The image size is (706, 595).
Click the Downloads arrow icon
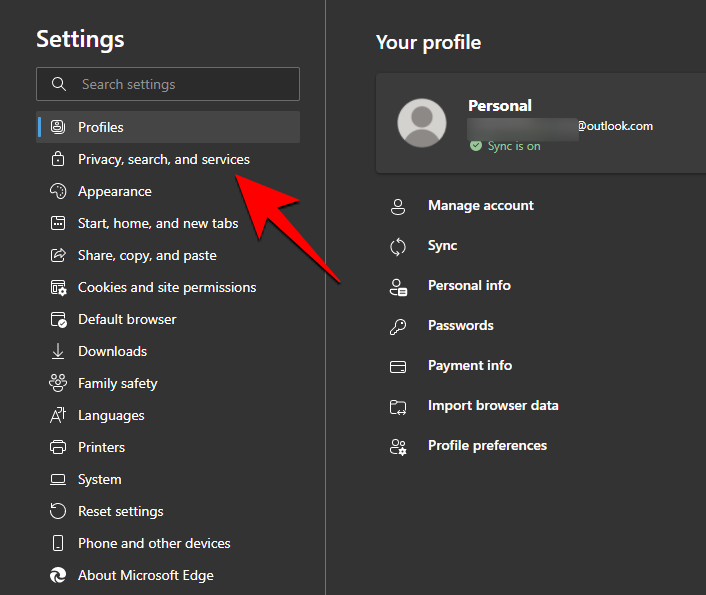point(58,351)
